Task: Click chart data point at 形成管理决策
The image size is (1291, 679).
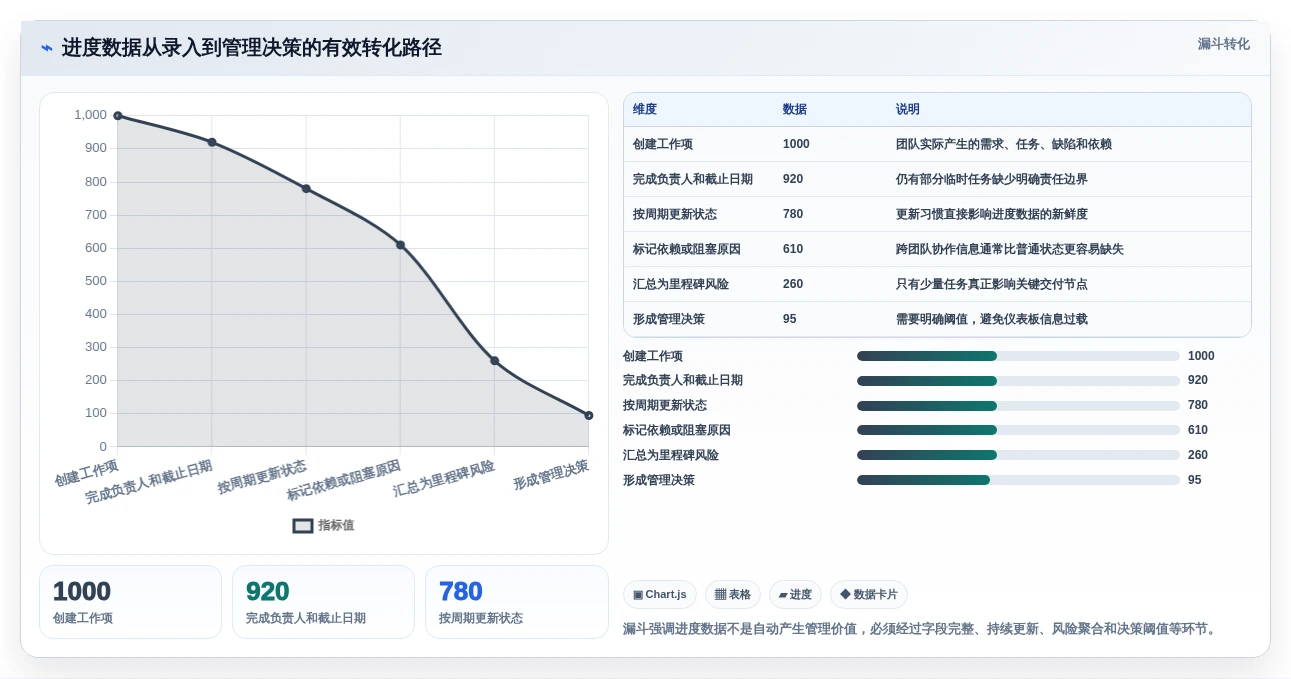Action: pos(588,415)
